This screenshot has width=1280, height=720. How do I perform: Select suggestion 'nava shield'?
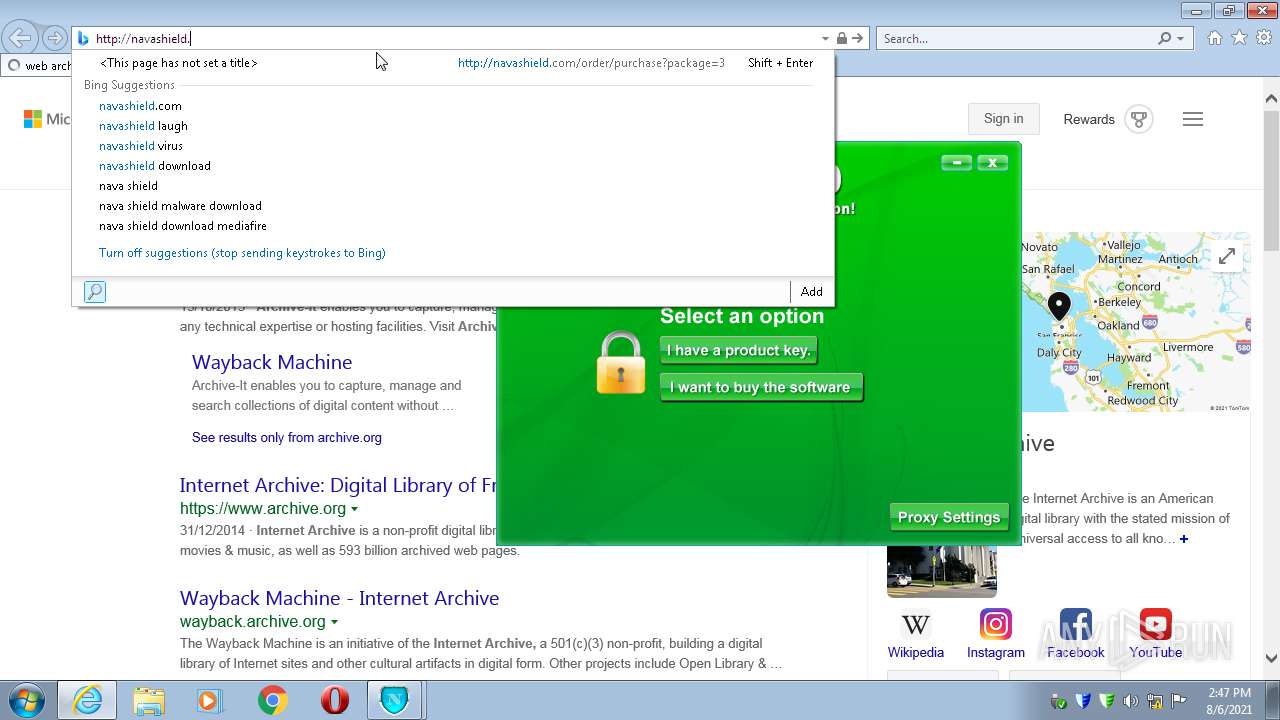(128, 186)
